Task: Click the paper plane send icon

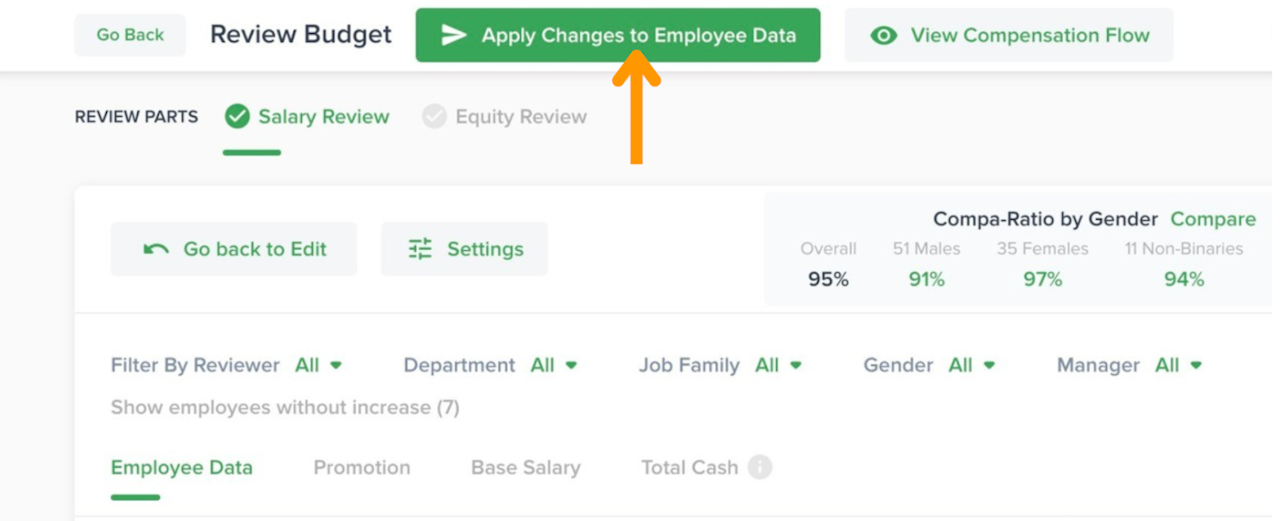Action: 454,36
